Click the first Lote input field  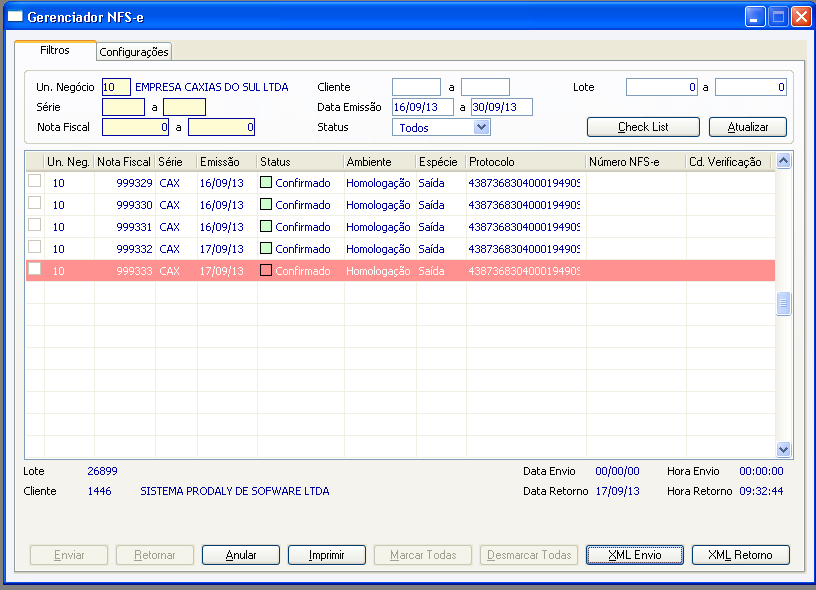[x=661, y=87]
